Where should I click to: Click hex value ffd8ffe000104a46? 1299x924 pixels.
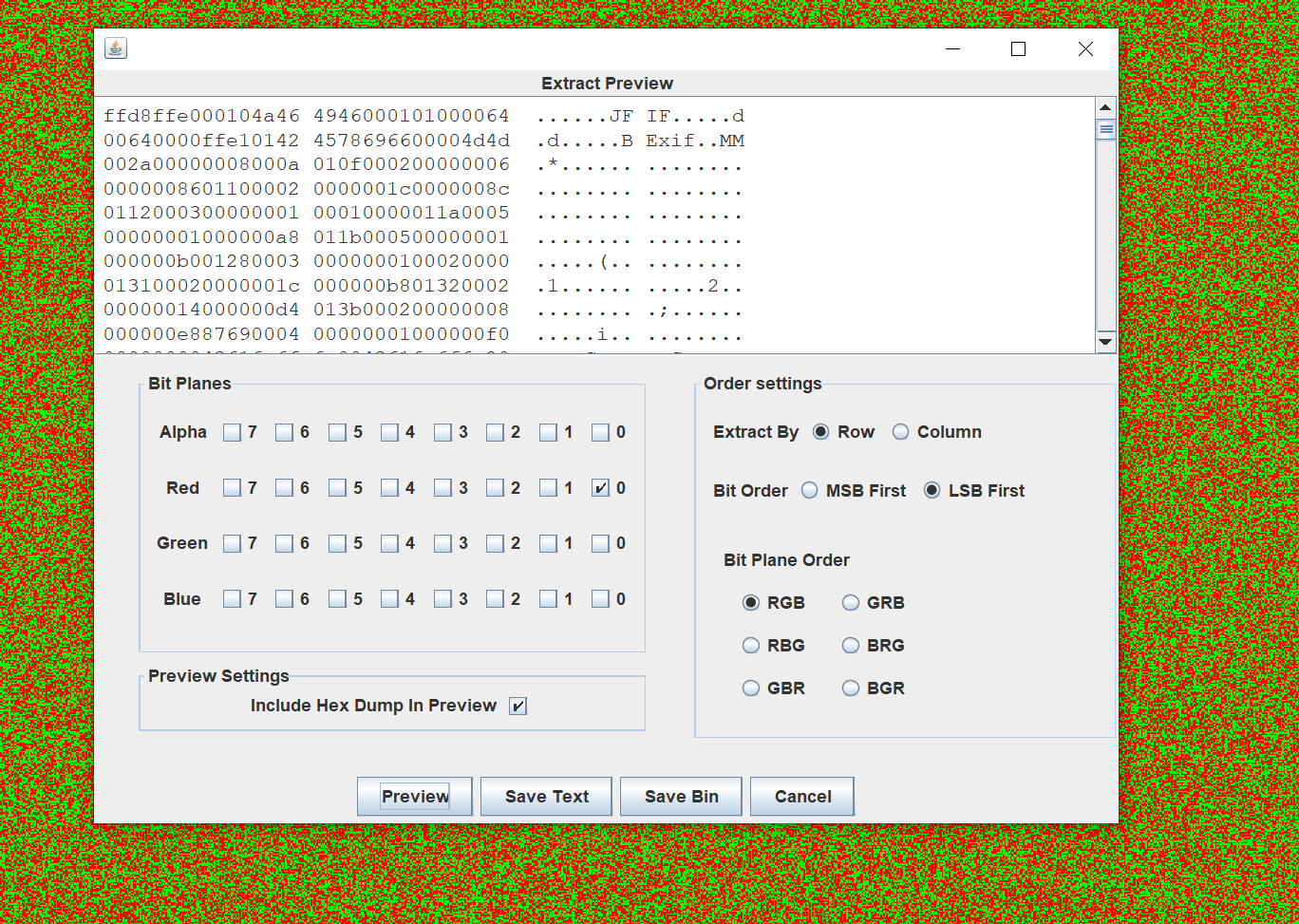(x=201, y=117)
